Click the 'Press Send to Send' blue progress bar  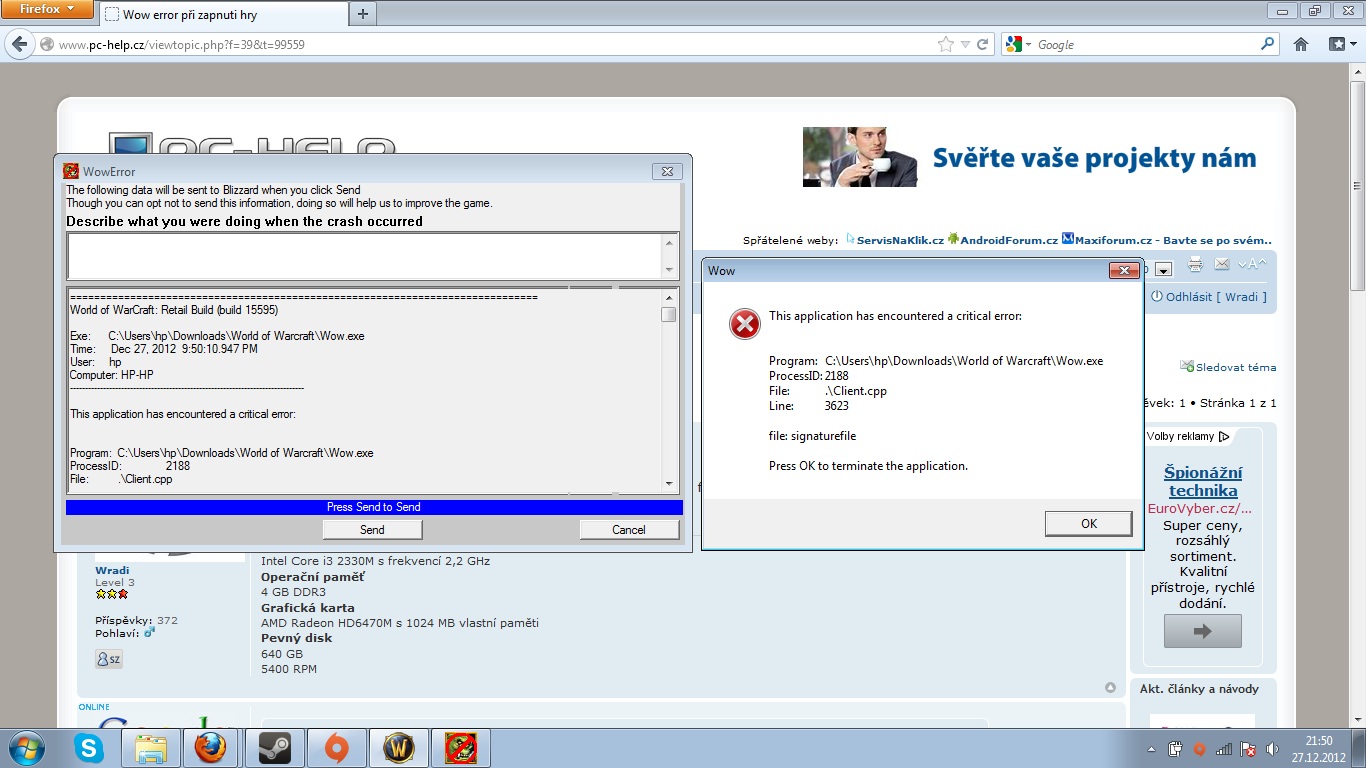pyautogui.click(x=374, y=507)
